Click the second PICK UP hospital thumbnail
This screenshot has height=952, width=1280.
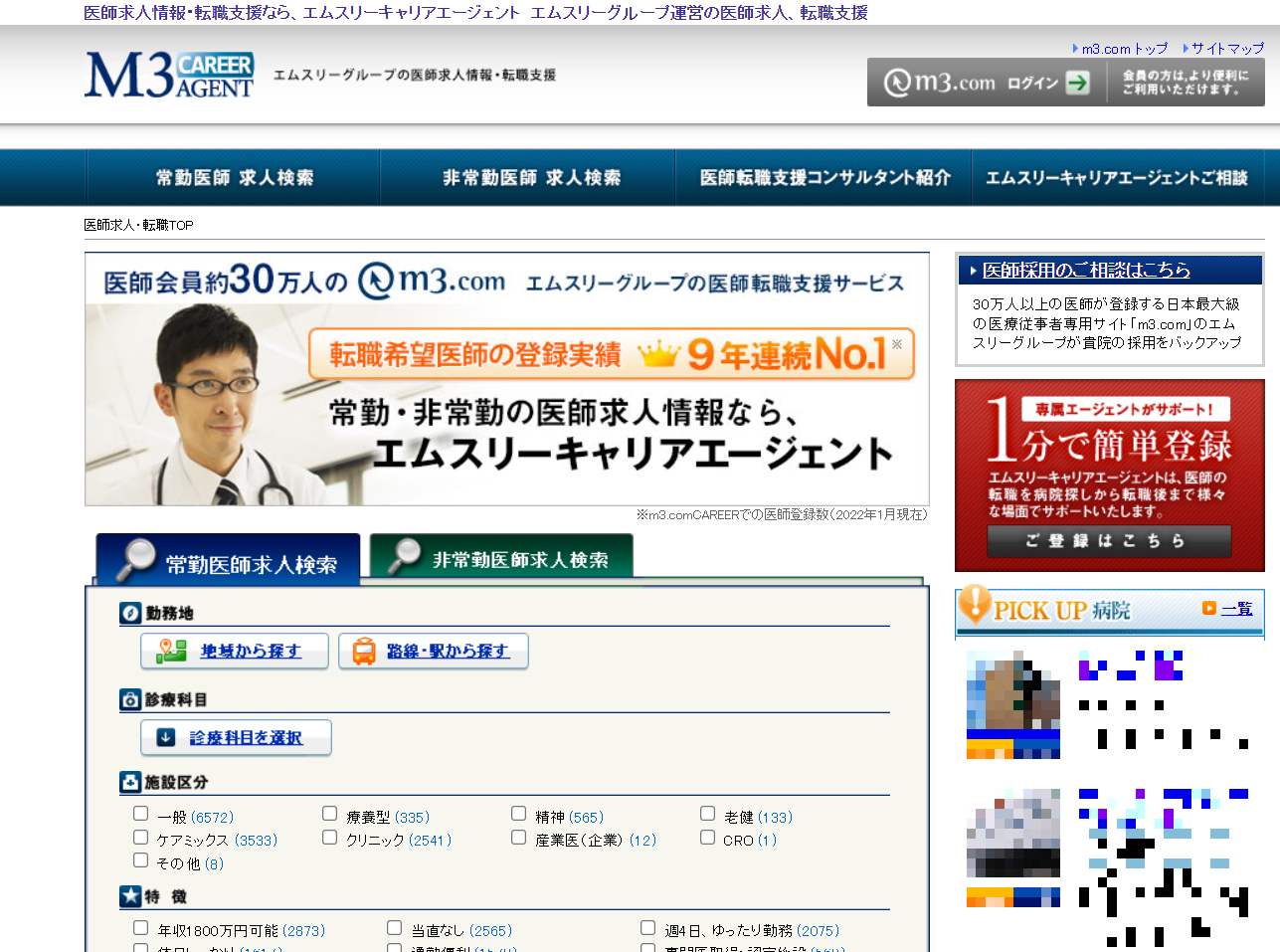click(x=1013, y=848)
